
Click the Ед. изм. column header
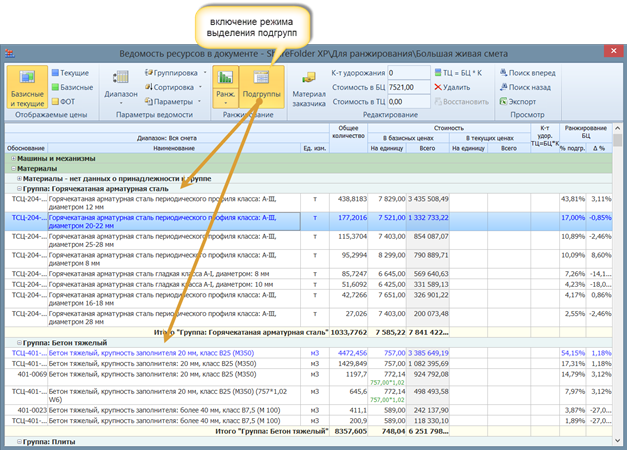coord(315,148)
